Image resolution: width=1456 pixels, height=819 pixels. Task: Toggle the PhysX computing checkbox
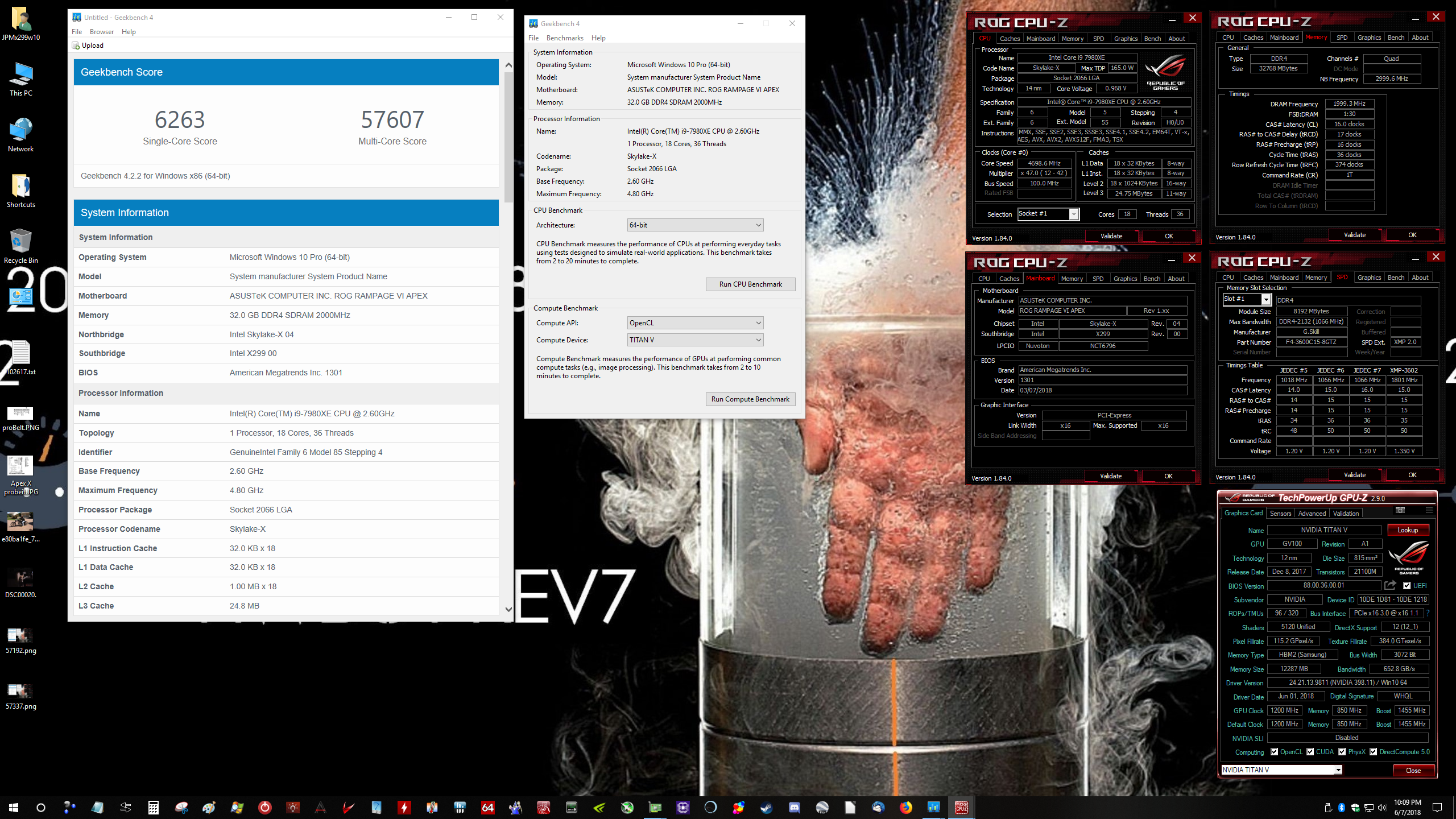point(1342,752)
